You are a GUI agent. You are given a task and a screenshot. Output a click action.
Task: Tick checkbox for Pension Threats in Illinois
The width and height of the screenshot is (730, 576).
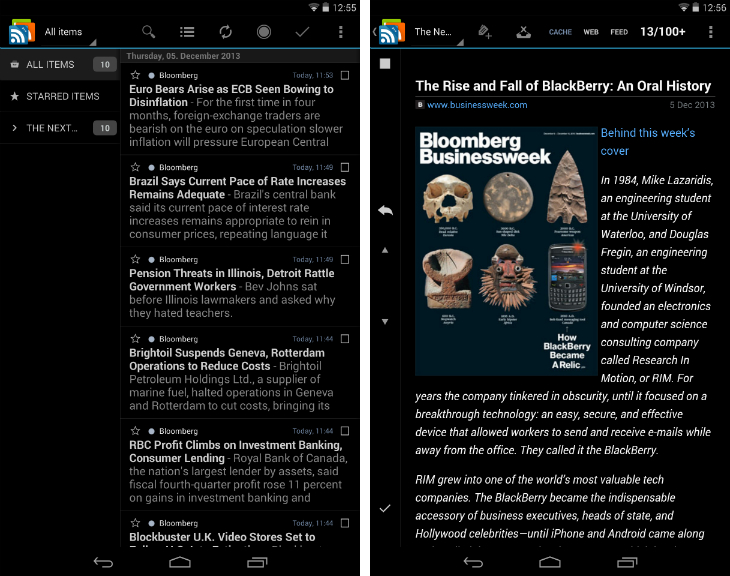(345, 259)
